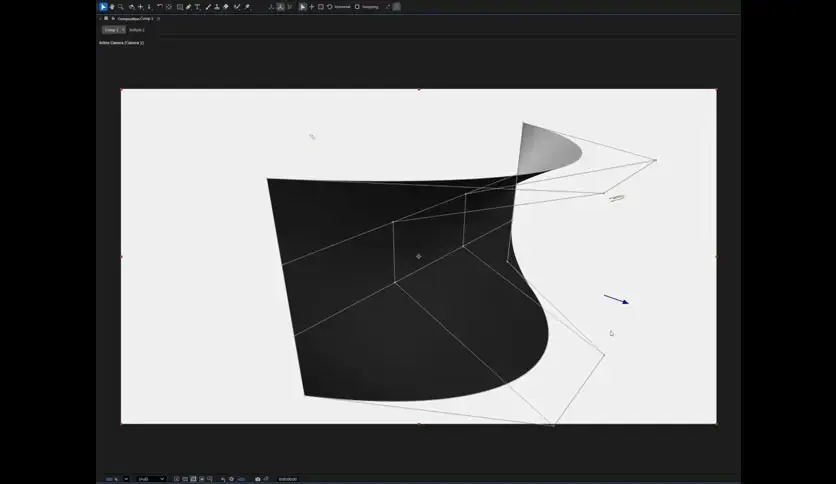Select the Type text tool
The image size is (836, 484).
(x=197, y=7)
